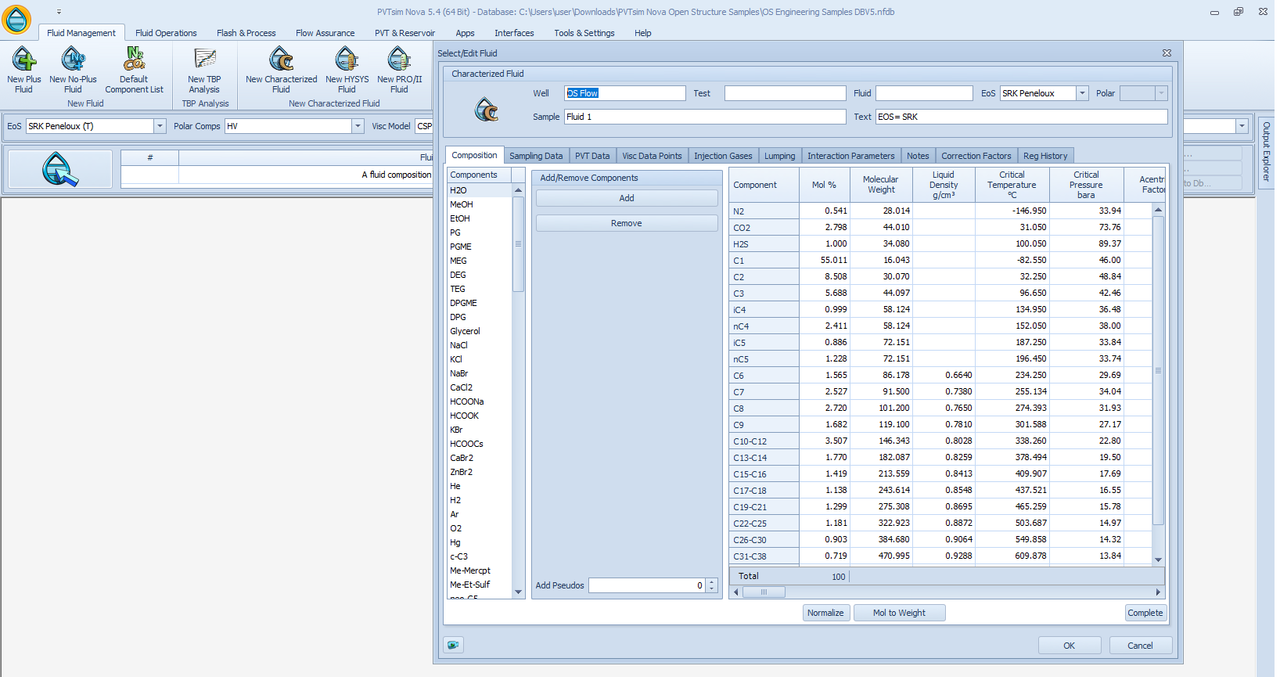
Task: Open the Flash & Process ribbon tab
Action: (x=246, y=33)
